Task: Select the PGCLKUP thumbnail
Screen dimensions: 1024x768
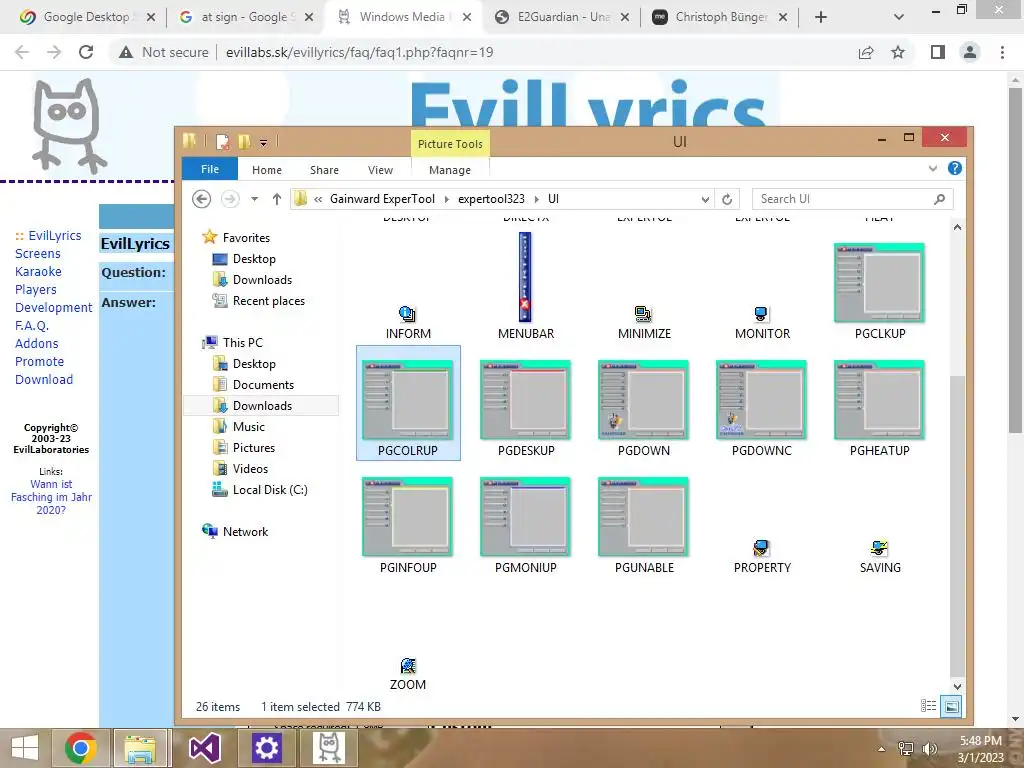Action: click(879, 283)
